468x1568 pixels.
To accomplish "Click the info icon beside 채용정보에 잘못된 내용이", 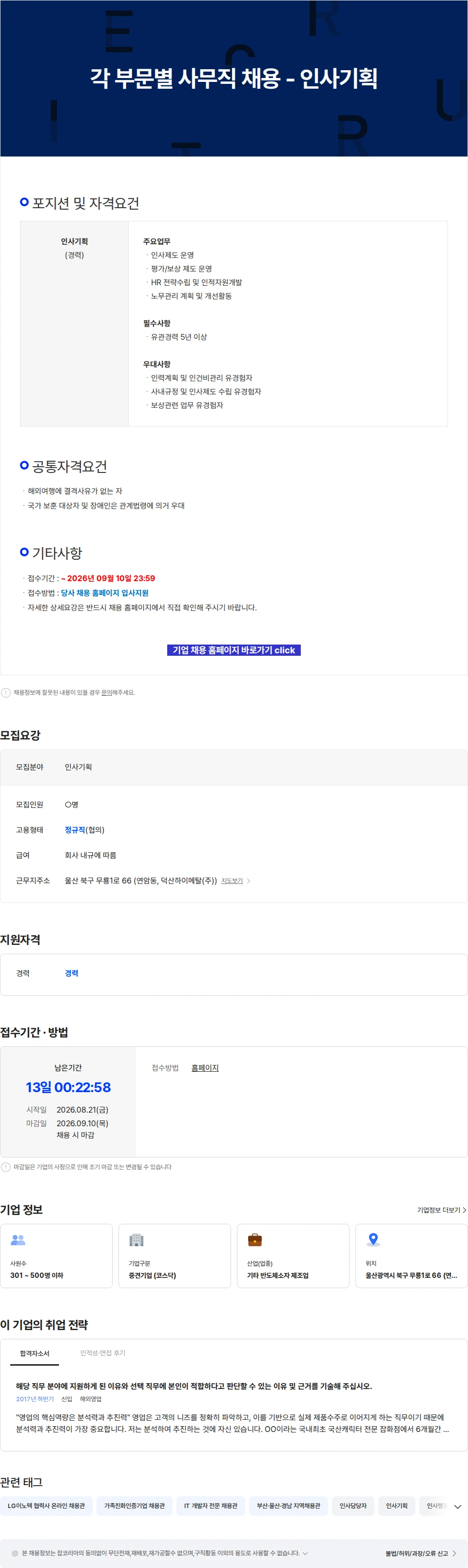I will pos(6,693).
